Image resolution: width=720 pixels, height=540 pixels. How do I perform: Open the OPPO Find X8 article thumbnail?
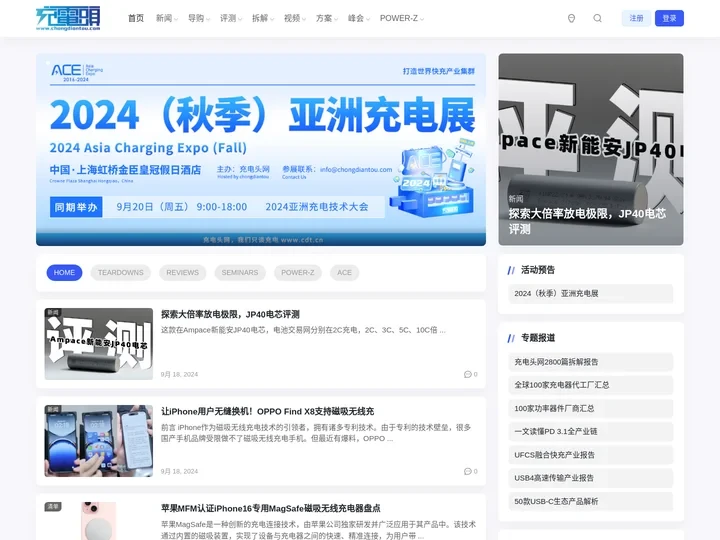[99, 441]
